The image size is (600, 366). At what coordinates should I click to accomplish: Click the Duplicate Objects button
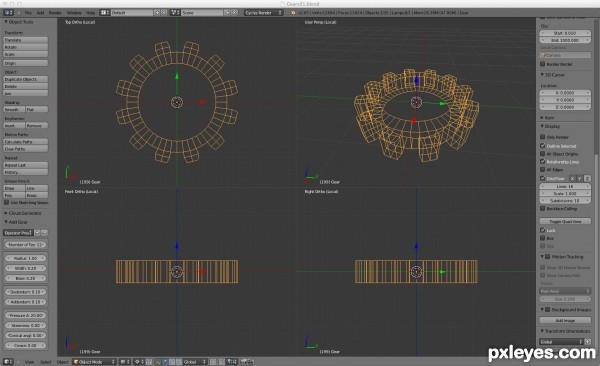tap(26, 79)
